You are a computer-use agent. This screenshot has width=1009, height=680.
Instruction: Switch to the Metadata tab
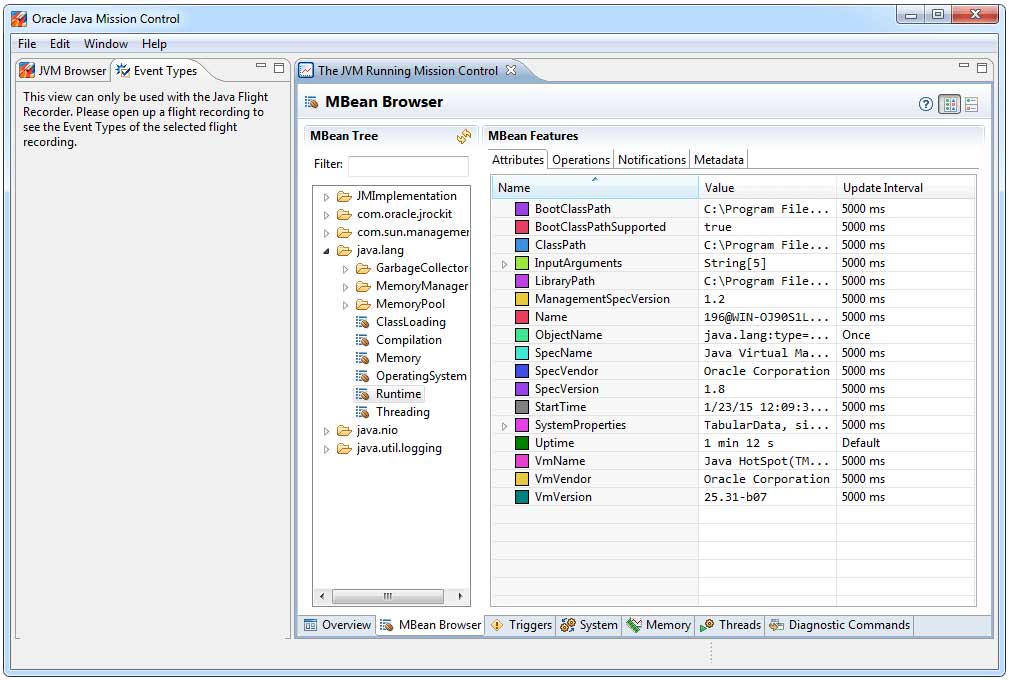click(719, 160)
